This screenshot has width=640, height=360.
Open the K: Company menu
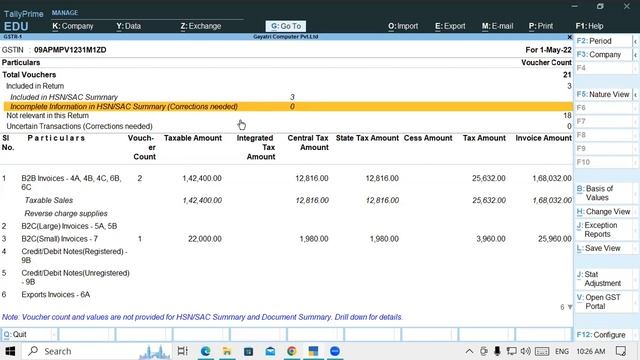click(x=73, y=26)
